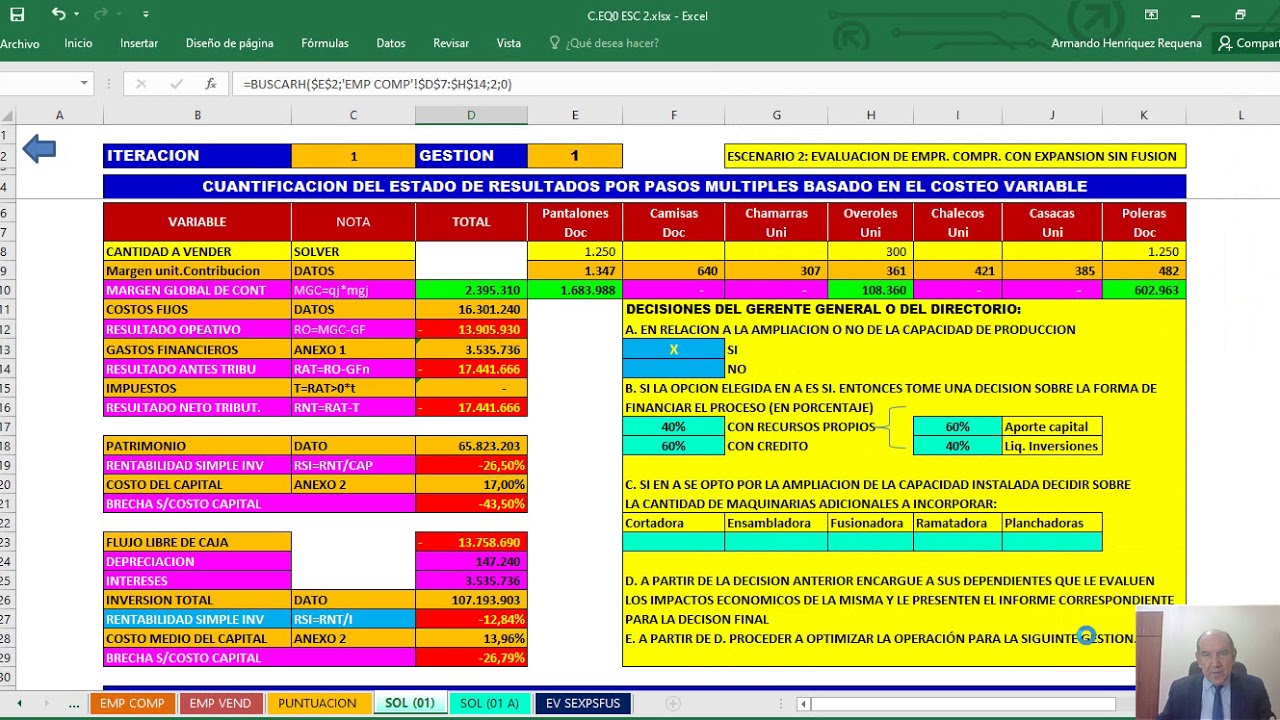
Task: Select the COSTOS FIJOS value 16.301.240
Action: point(471,310)
